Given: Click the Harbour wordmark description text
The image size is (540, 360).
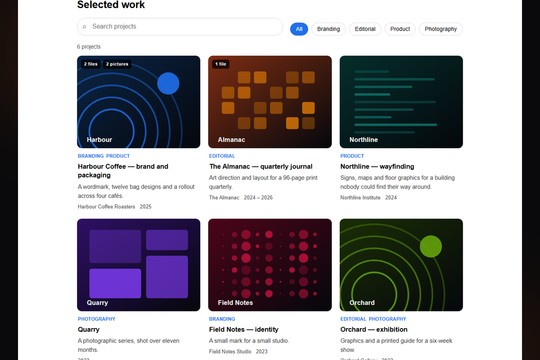Looking at the screenshot, I should pyautogui.click(x=136, y=191).
